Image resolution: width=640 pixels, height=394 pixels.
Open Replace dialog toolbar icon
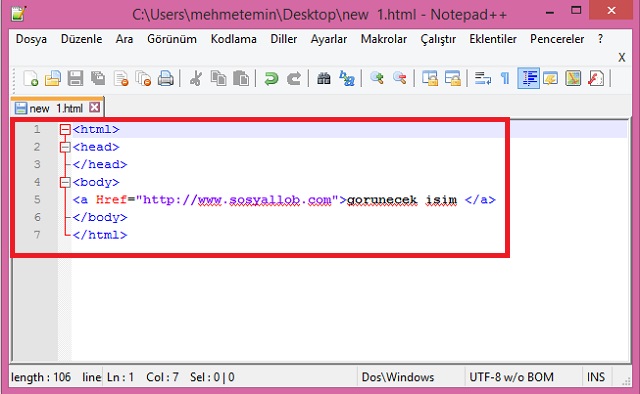347,78
